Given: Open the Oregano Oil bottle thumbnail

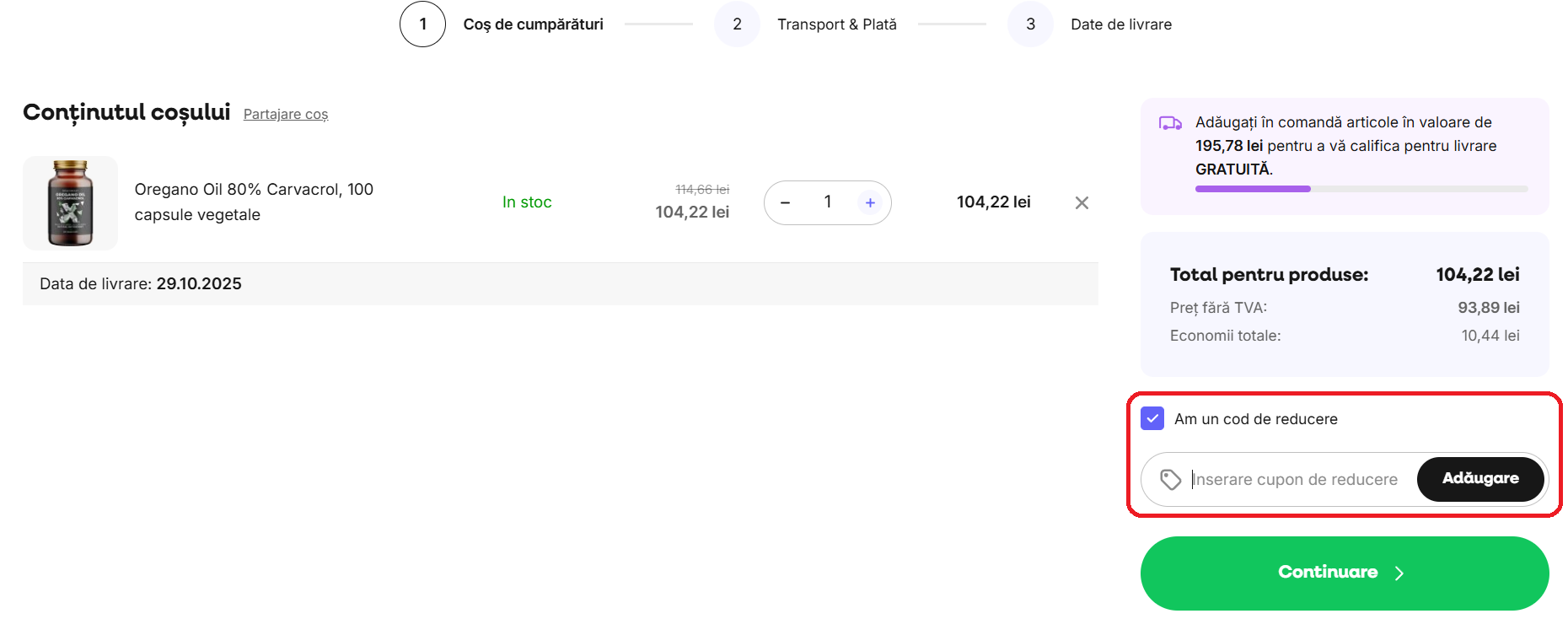Looking at the screenshot, I should 70,203.
